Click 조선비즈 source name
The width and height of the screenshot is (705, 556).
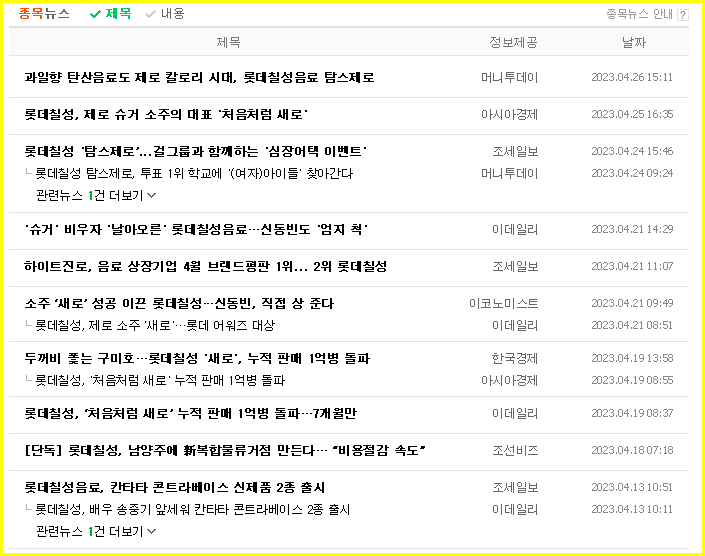[x=515, y=450]
